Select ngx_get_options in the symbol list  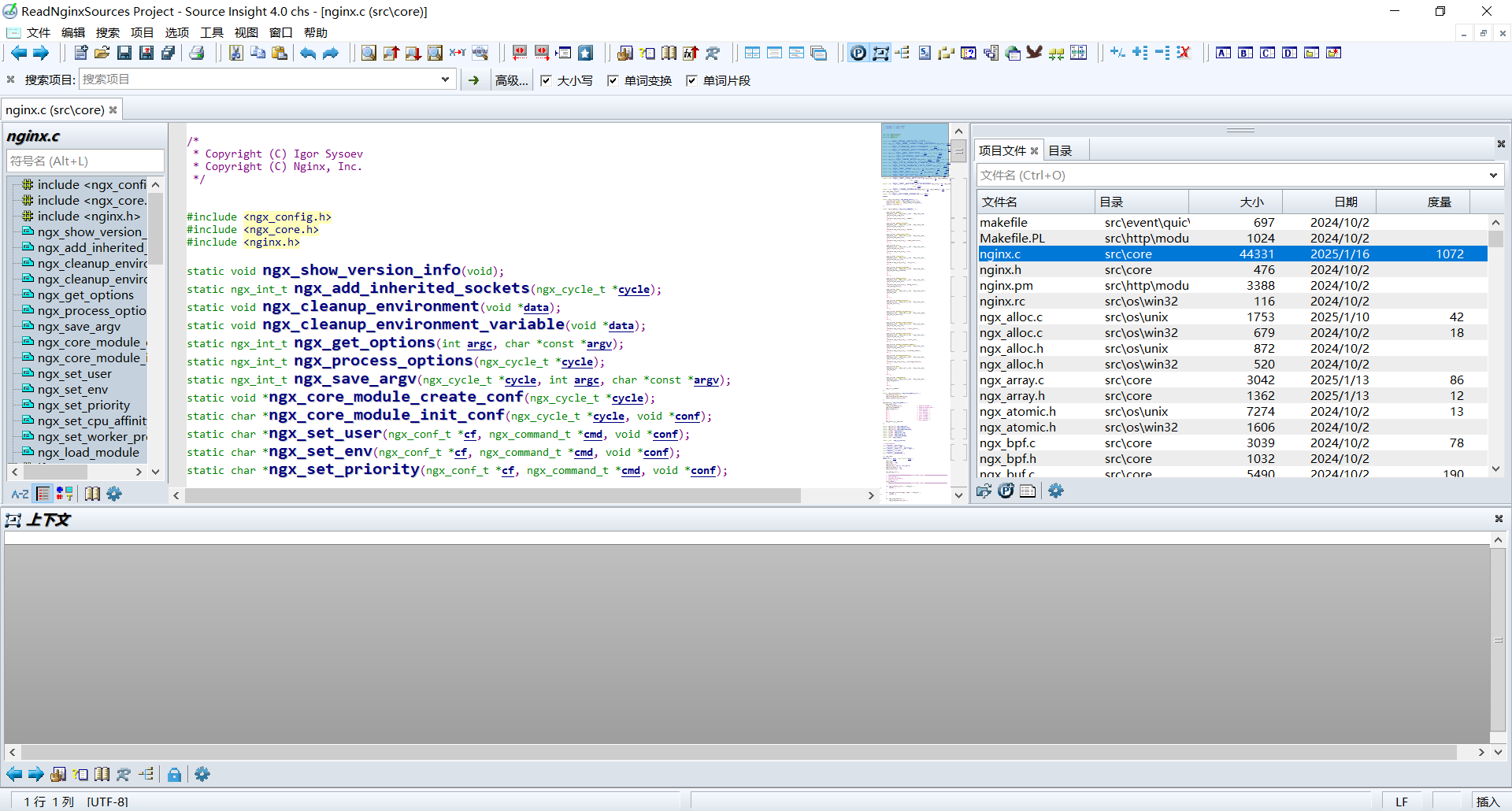[x=85, y=294]
